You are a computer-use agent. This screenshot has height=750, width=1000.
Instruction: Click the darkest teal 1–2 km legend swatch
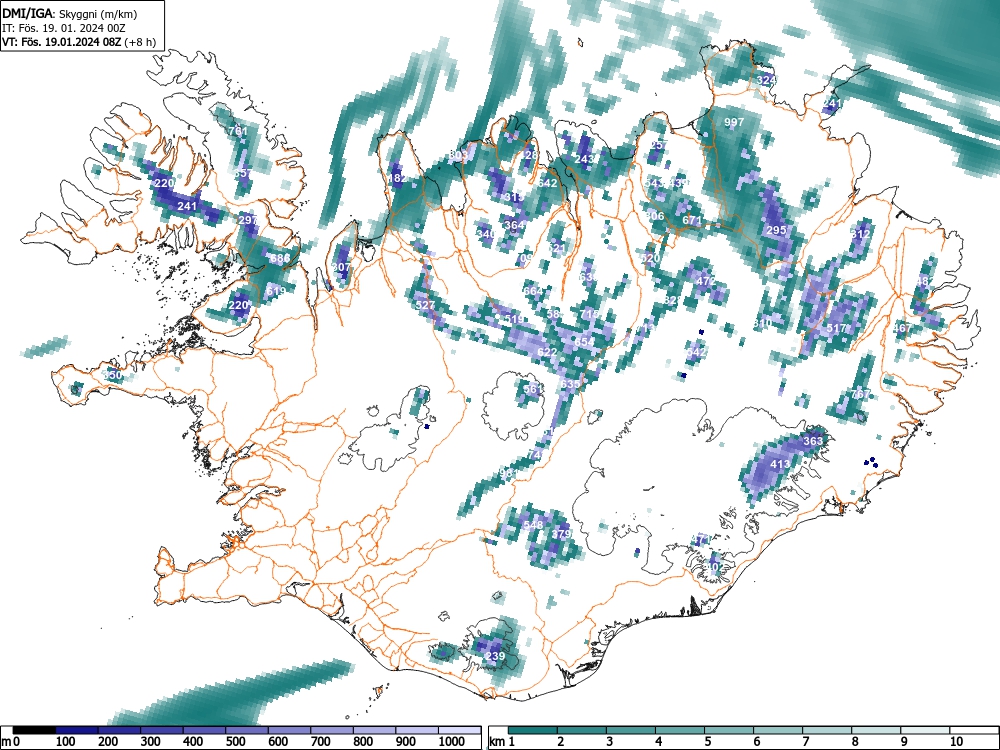(x=533, y=729)
